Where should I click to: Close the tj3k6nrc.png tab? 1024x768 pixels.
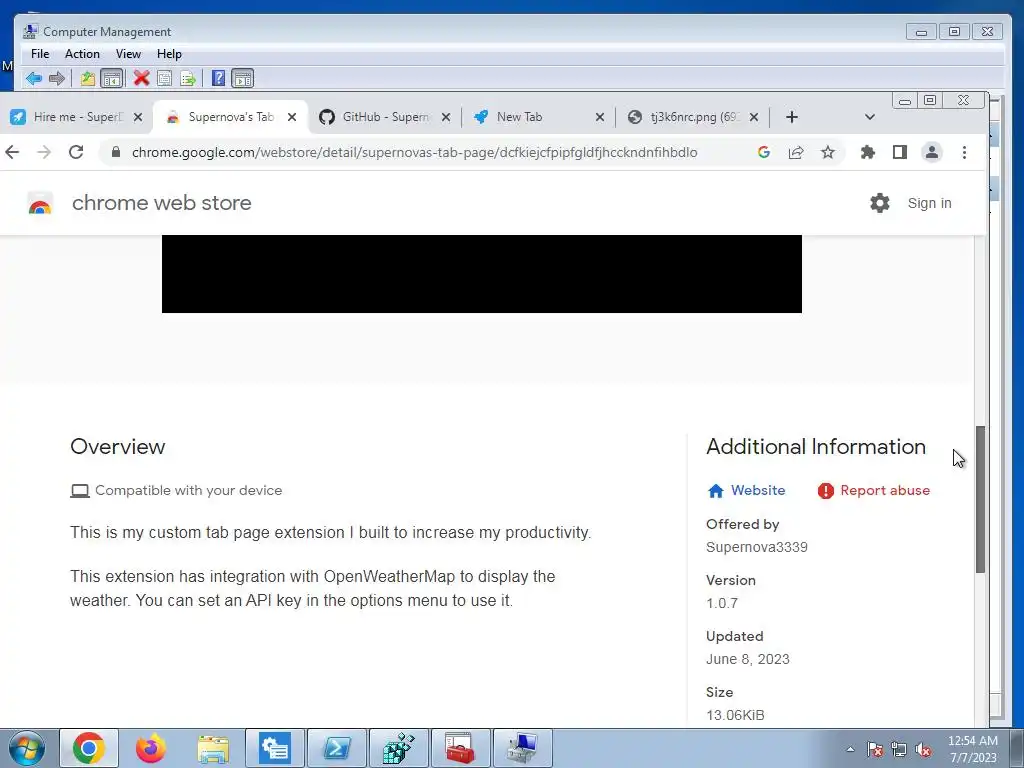click(x=754, y=117)
